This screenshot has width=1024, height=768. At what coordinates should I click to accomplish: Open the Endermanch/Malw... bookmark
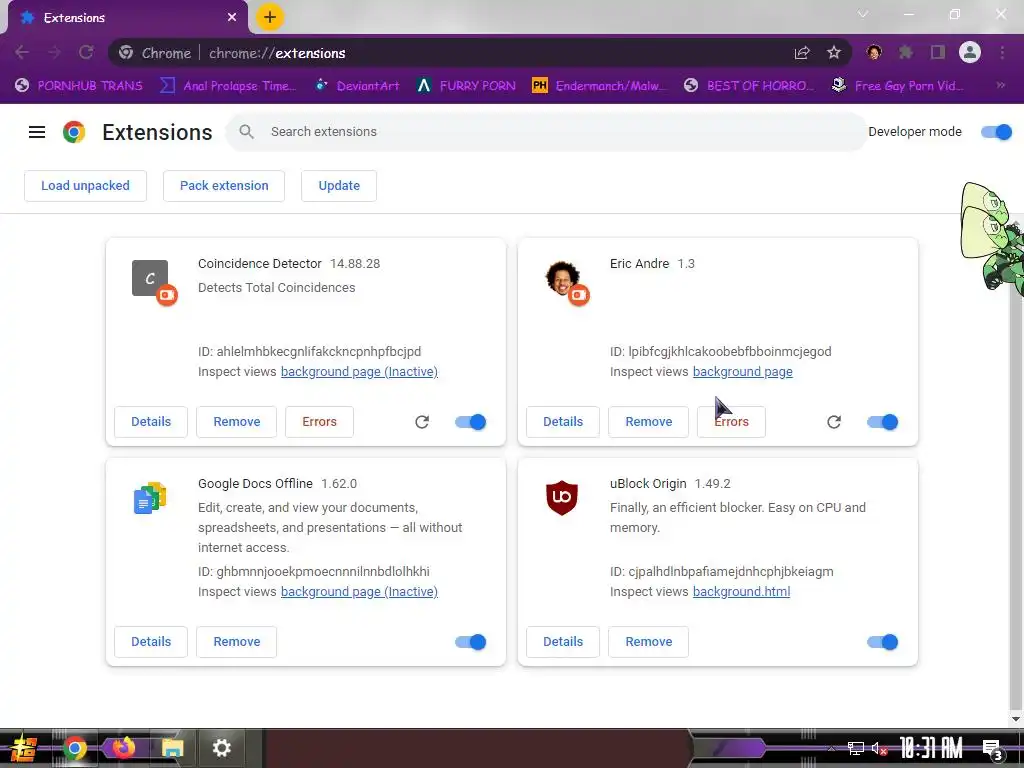click(x=600, y=86)
